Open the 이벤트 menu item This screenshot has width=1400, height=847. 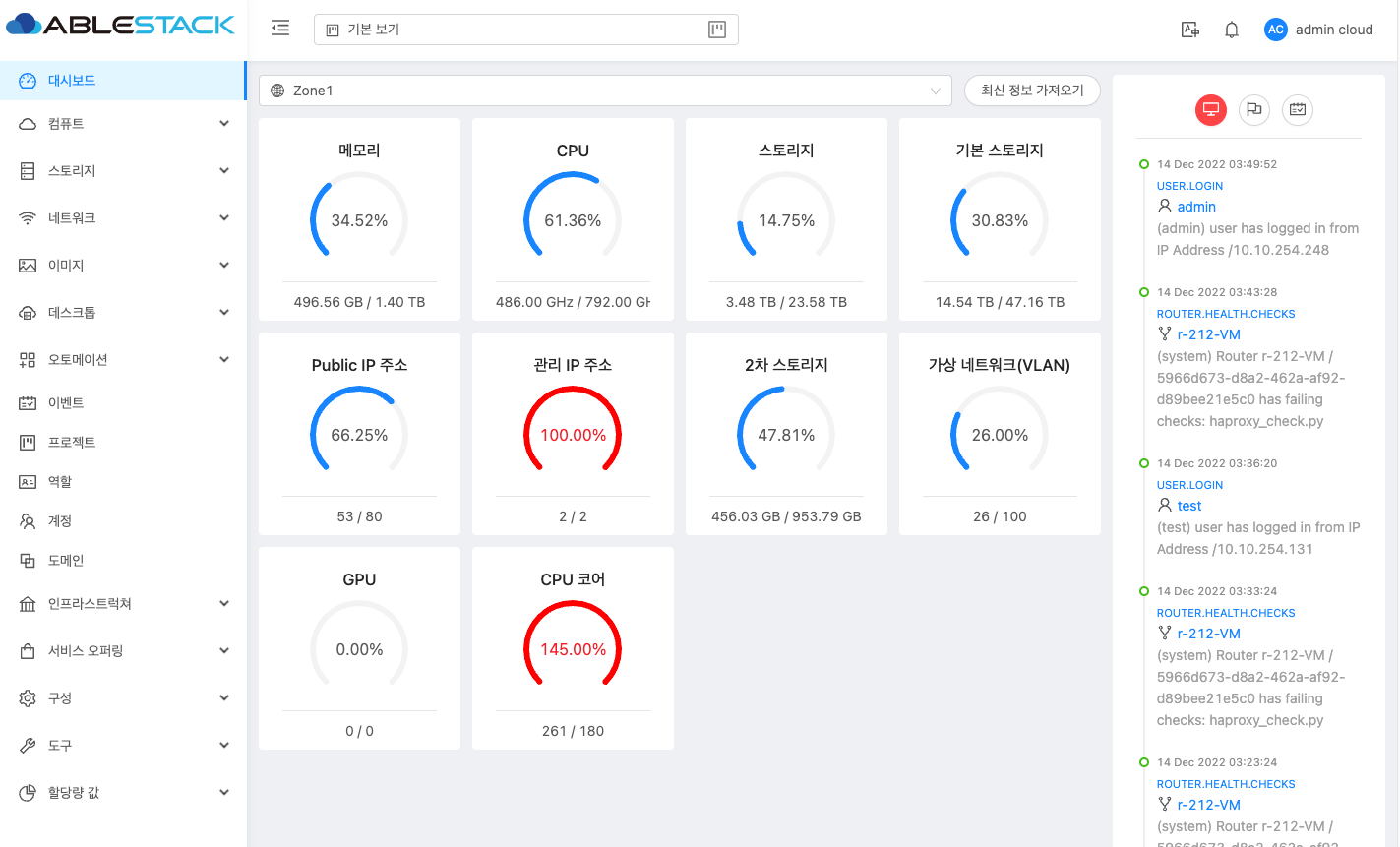click(66, 403)
